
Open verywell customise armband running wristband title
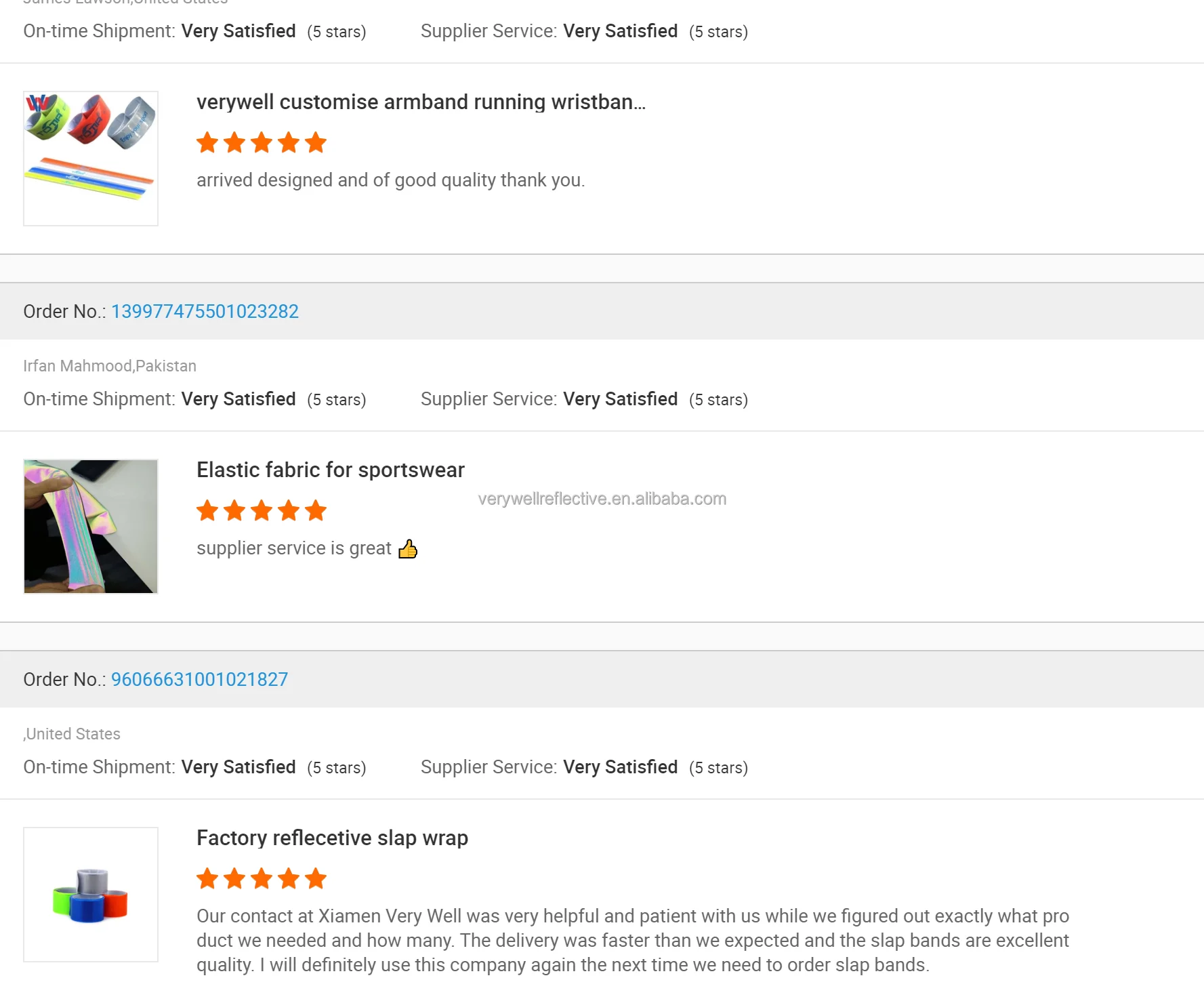point(421,102)
